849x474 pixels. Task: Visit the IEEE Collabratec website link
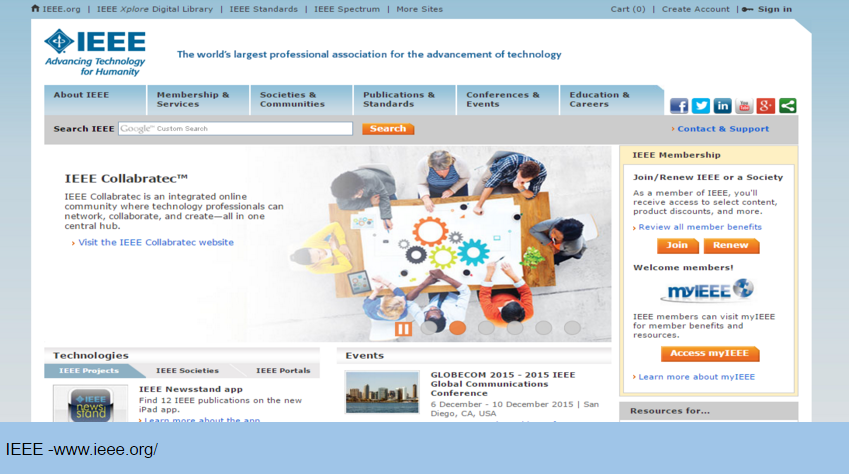click(x=156, y=243)
